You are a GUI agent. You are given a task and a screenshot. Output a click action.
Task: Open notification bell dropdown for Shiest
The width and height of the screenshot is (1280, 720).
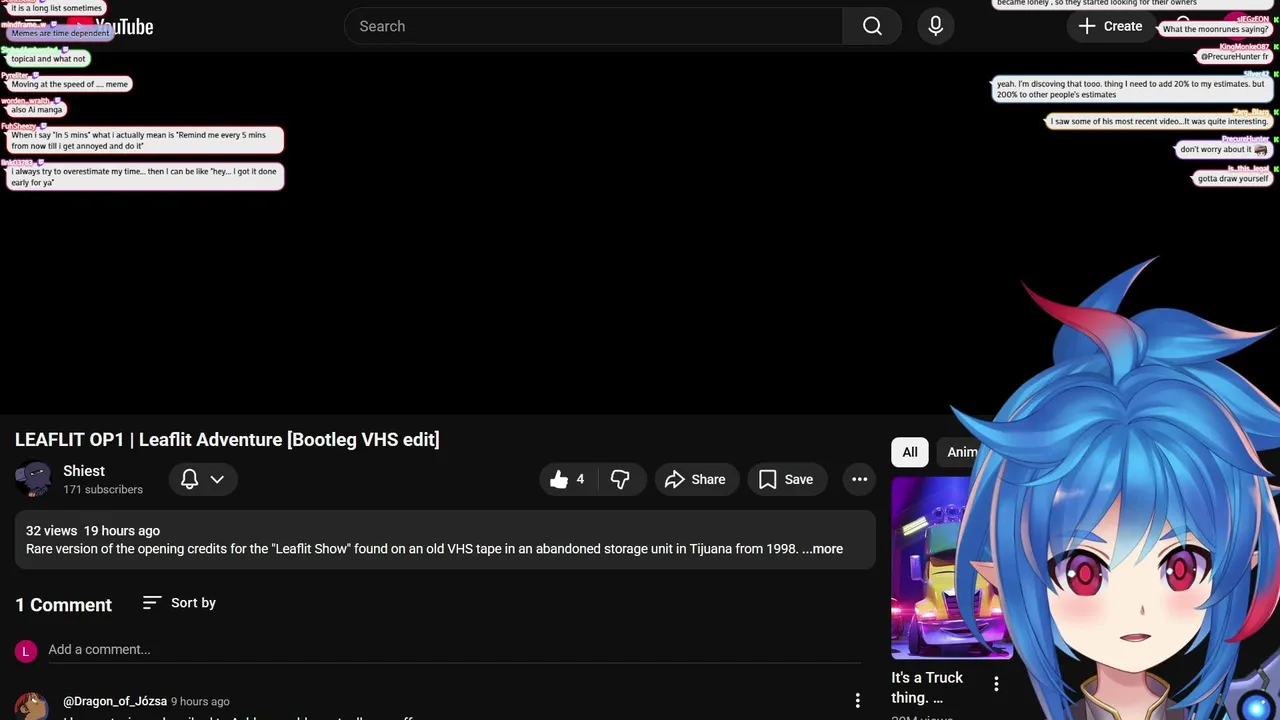202,479
